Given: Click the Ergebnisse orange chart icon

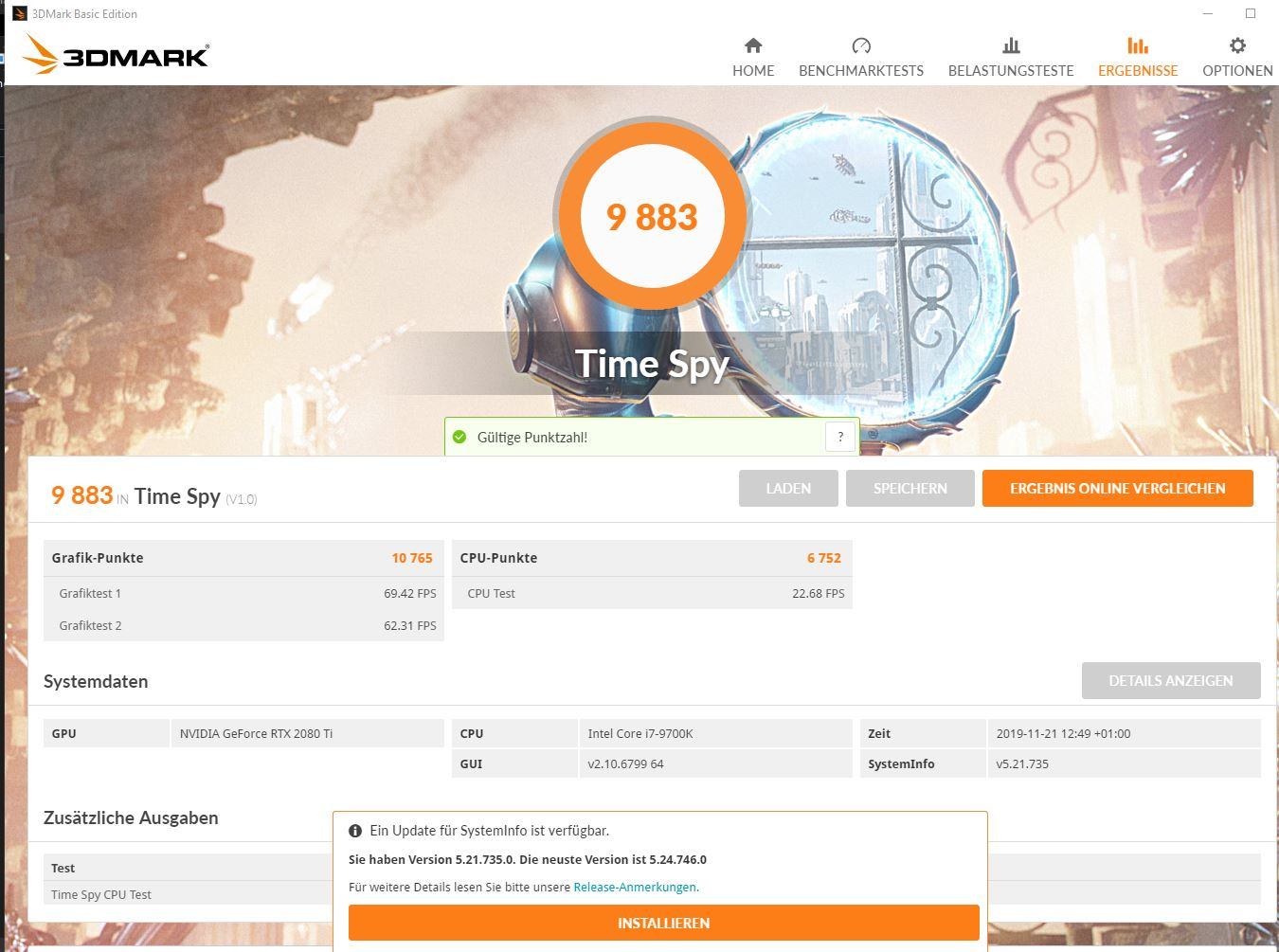Looking at the screenshot, I should pos(1138,45).
